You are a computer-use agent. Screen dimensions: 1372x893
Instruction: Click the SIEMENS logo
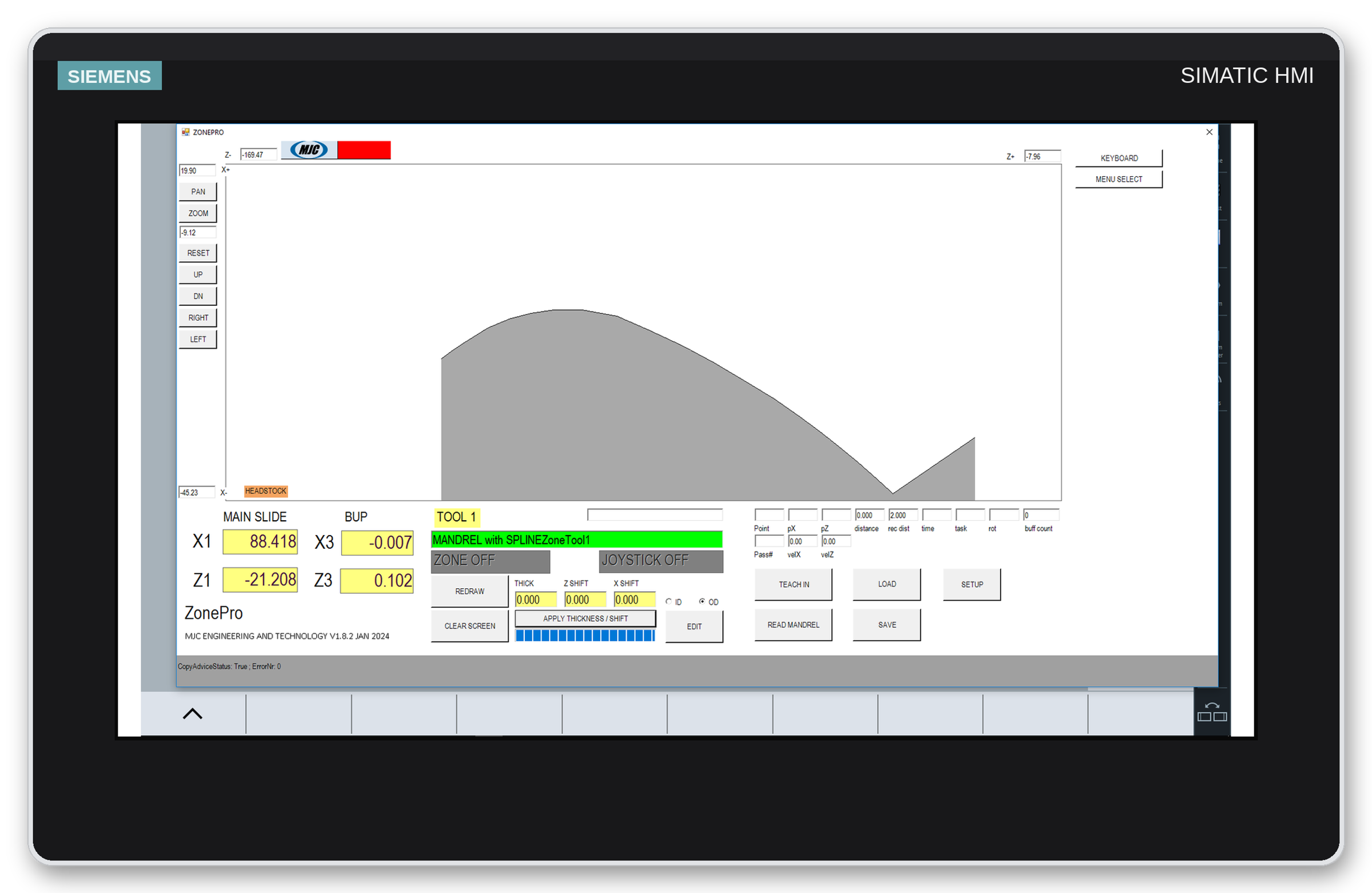click(x=110, y=75)
